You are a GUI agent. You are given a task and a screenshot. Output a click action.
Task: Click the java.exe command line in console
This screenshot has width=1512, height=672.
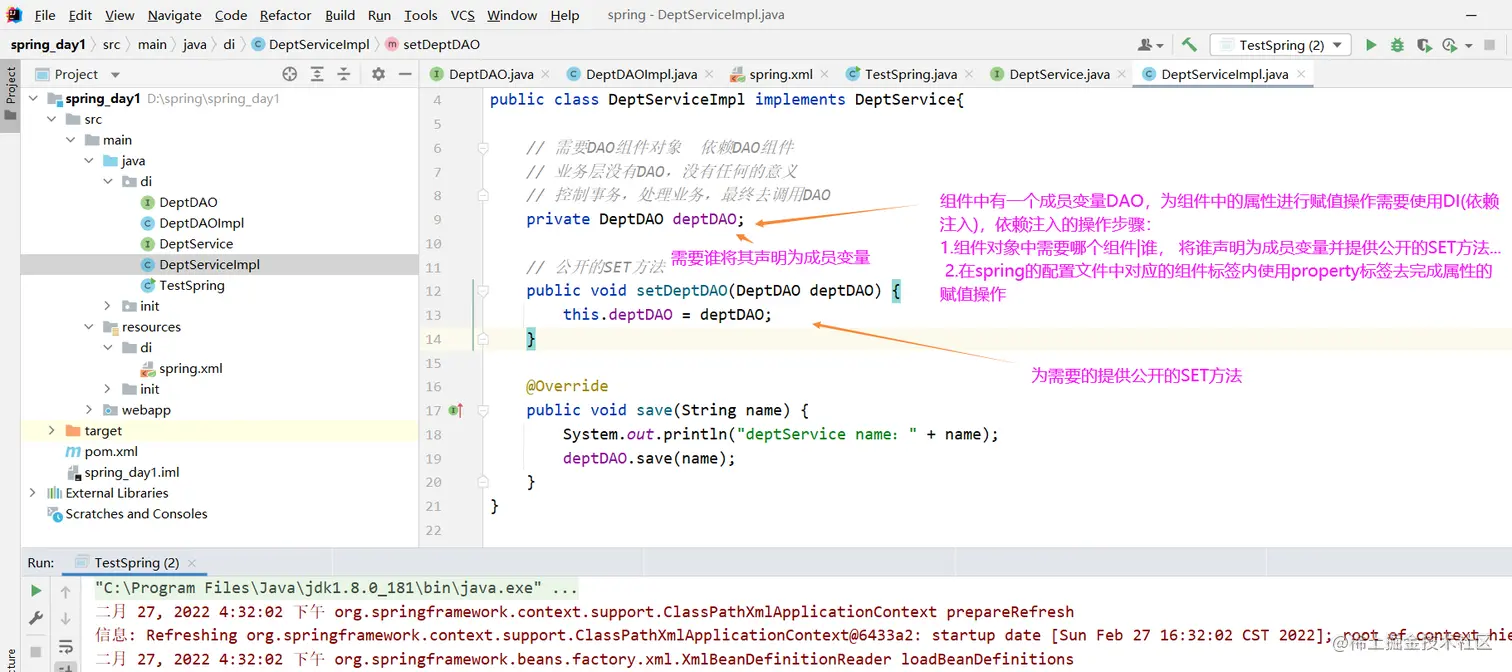tap(336, 588)
